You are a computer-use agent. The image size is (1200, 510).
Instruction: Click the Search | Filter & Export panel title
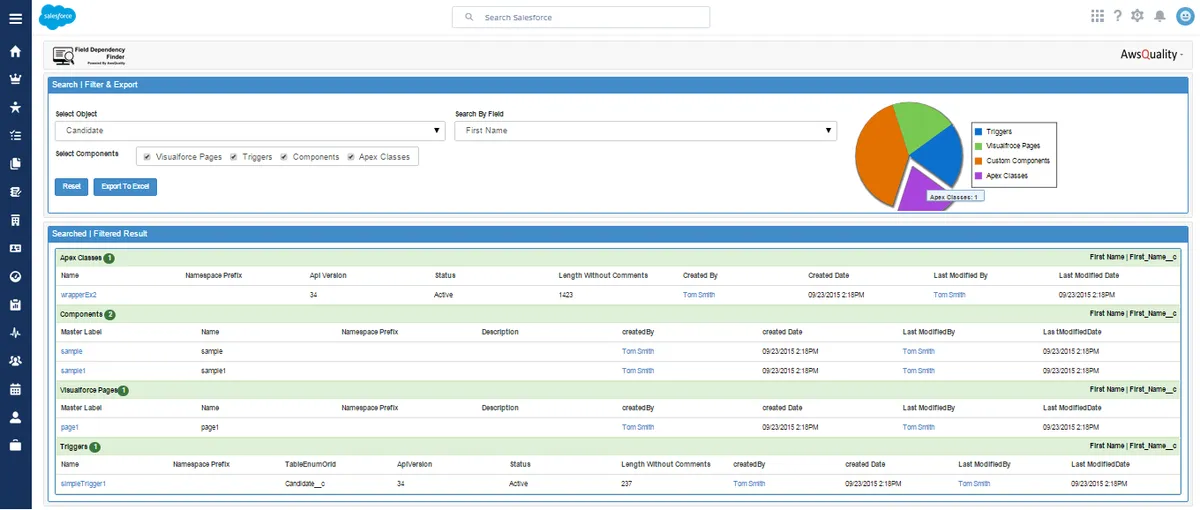click(95, 85)
